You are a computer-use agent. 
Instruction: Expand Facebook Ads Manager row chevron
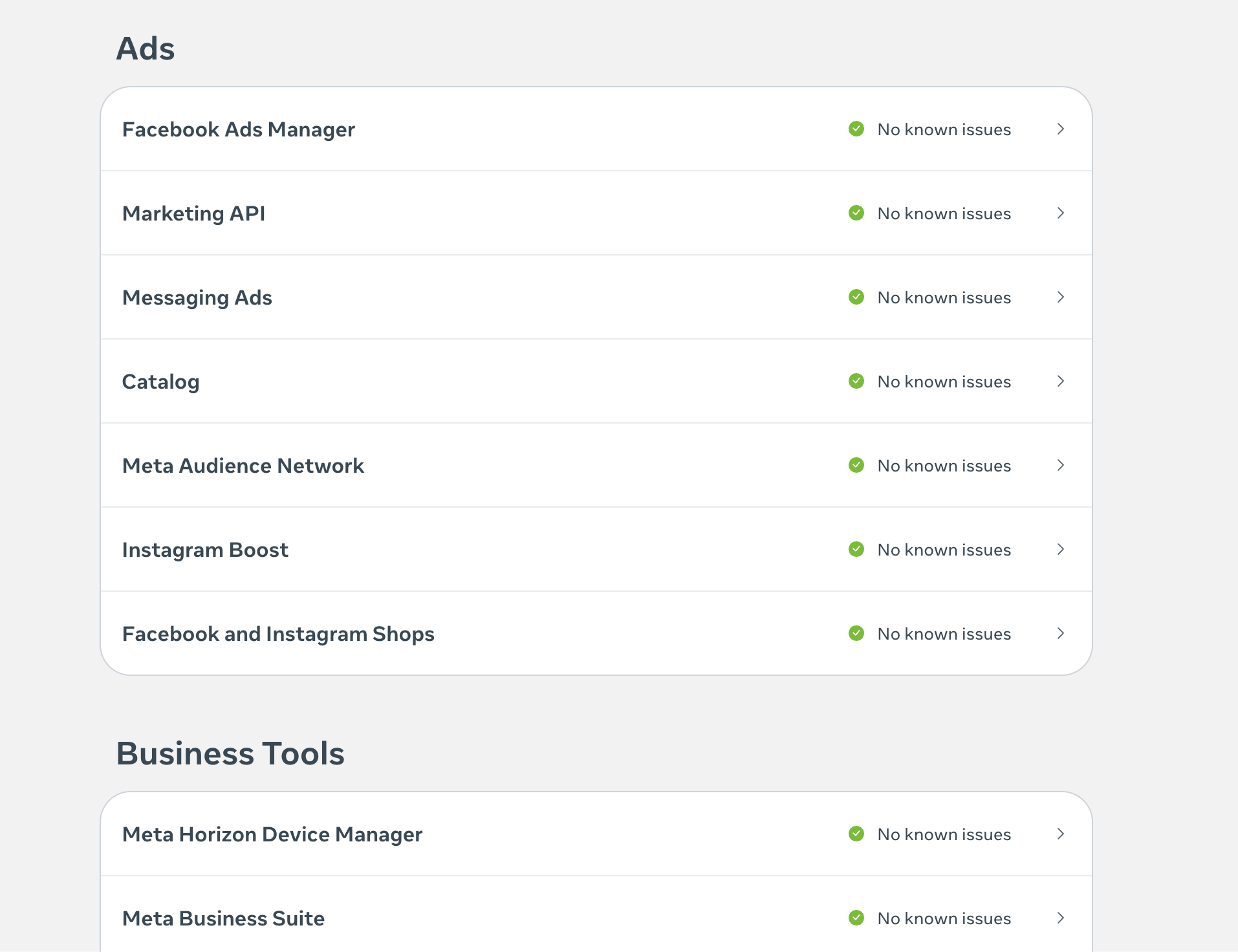coord(1061,129)
